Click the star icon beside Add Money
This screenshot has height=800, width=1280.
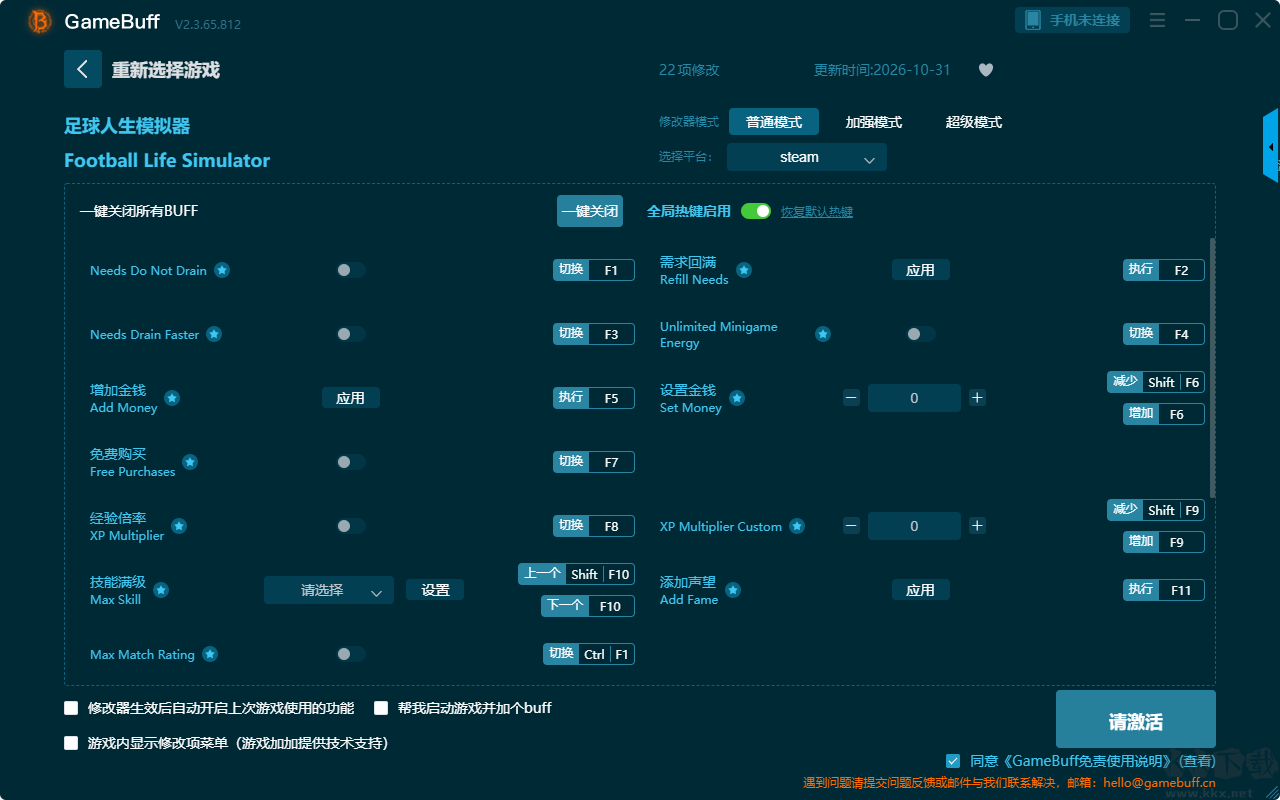point(172,398)
